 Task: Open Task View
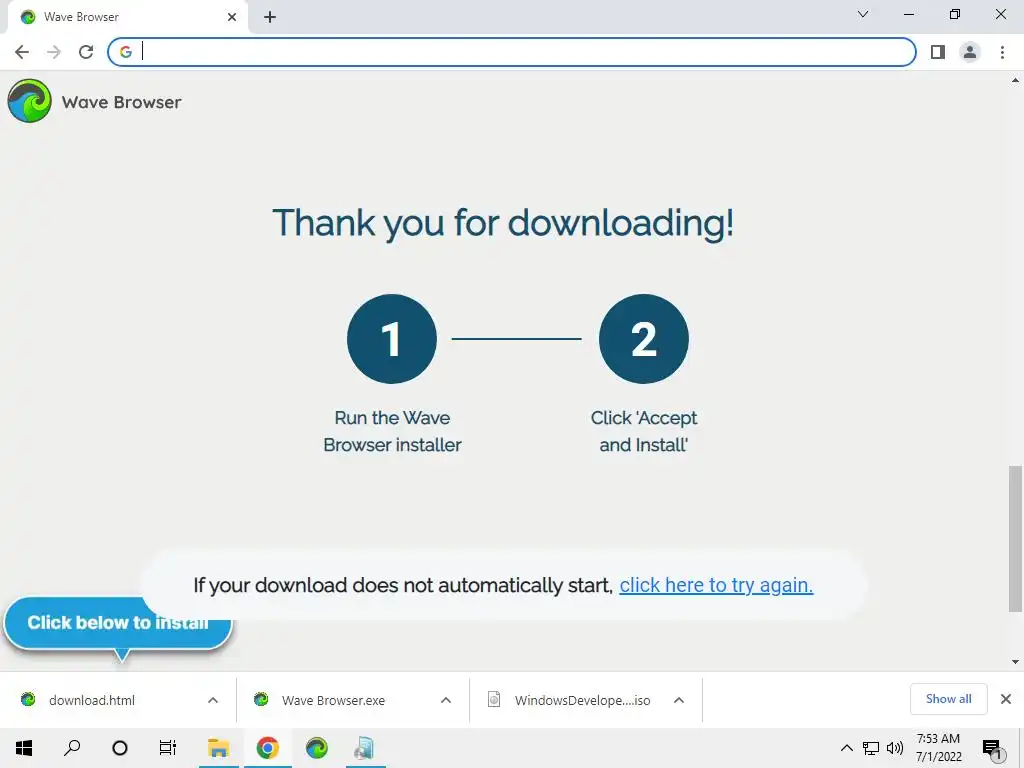[168, 748]
